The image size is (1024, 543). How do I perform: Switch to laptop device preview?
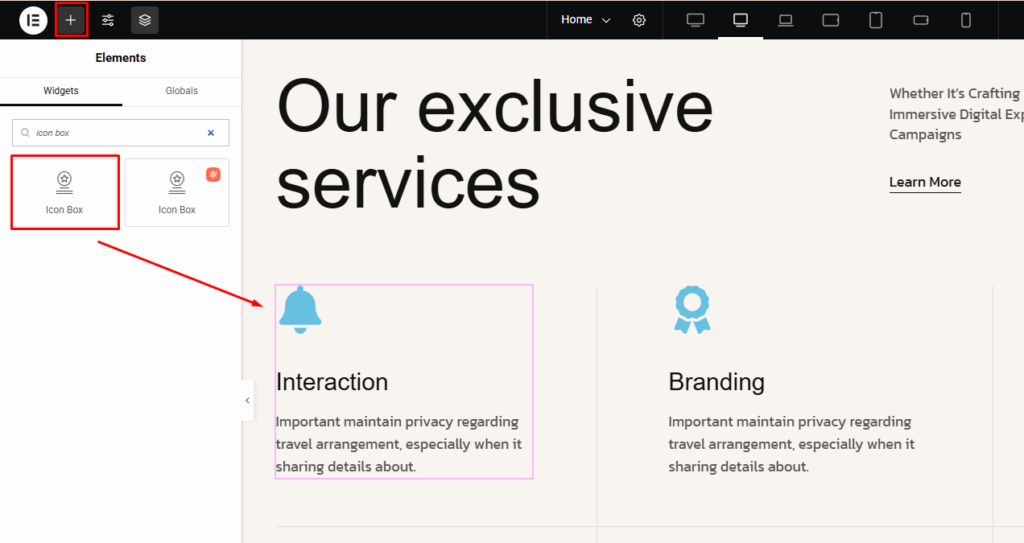point(786,20)
